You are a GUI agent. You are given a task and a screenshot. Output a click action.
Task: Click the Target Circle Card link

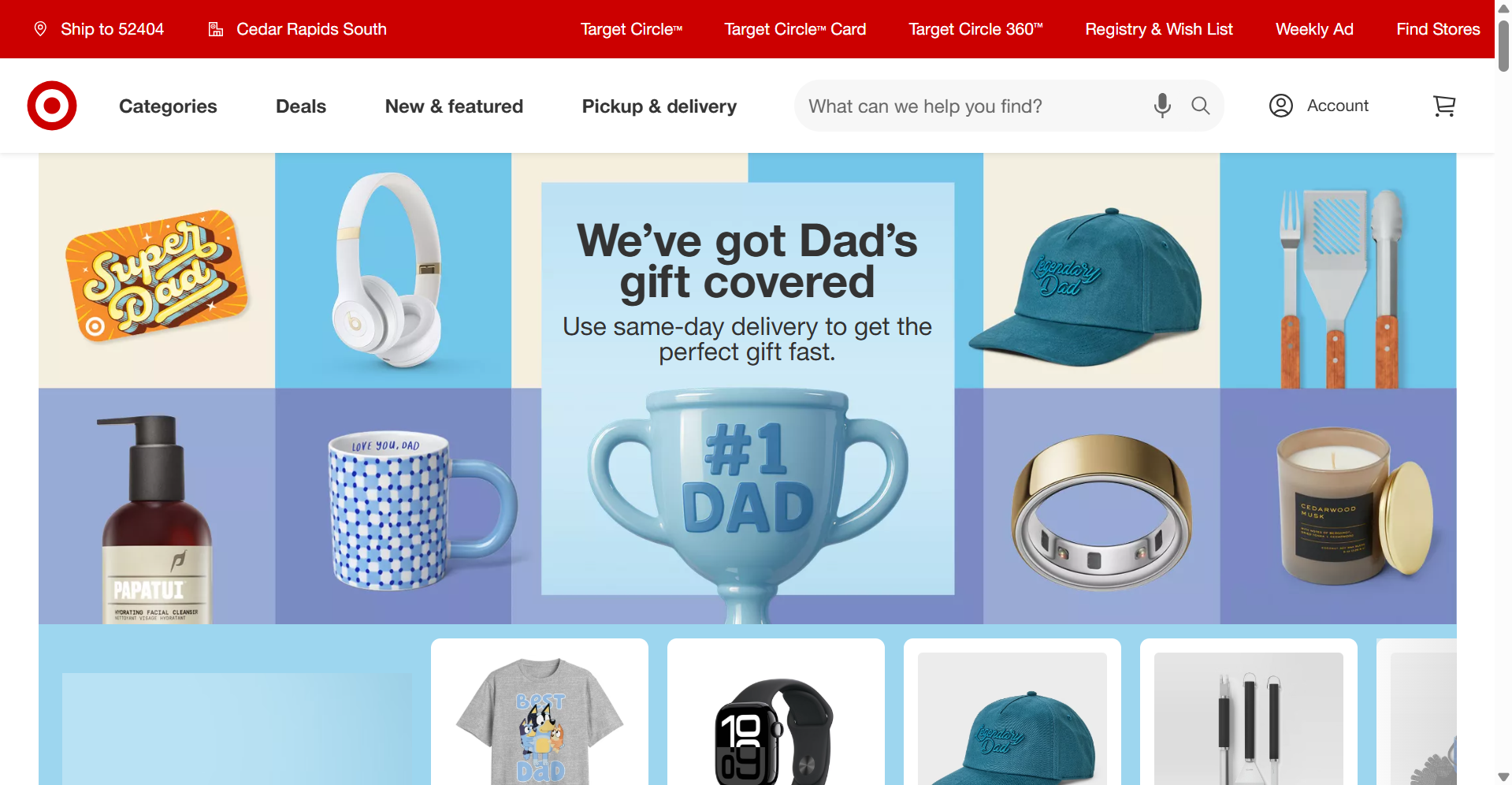pyautogui.click(x=795, y=29)
